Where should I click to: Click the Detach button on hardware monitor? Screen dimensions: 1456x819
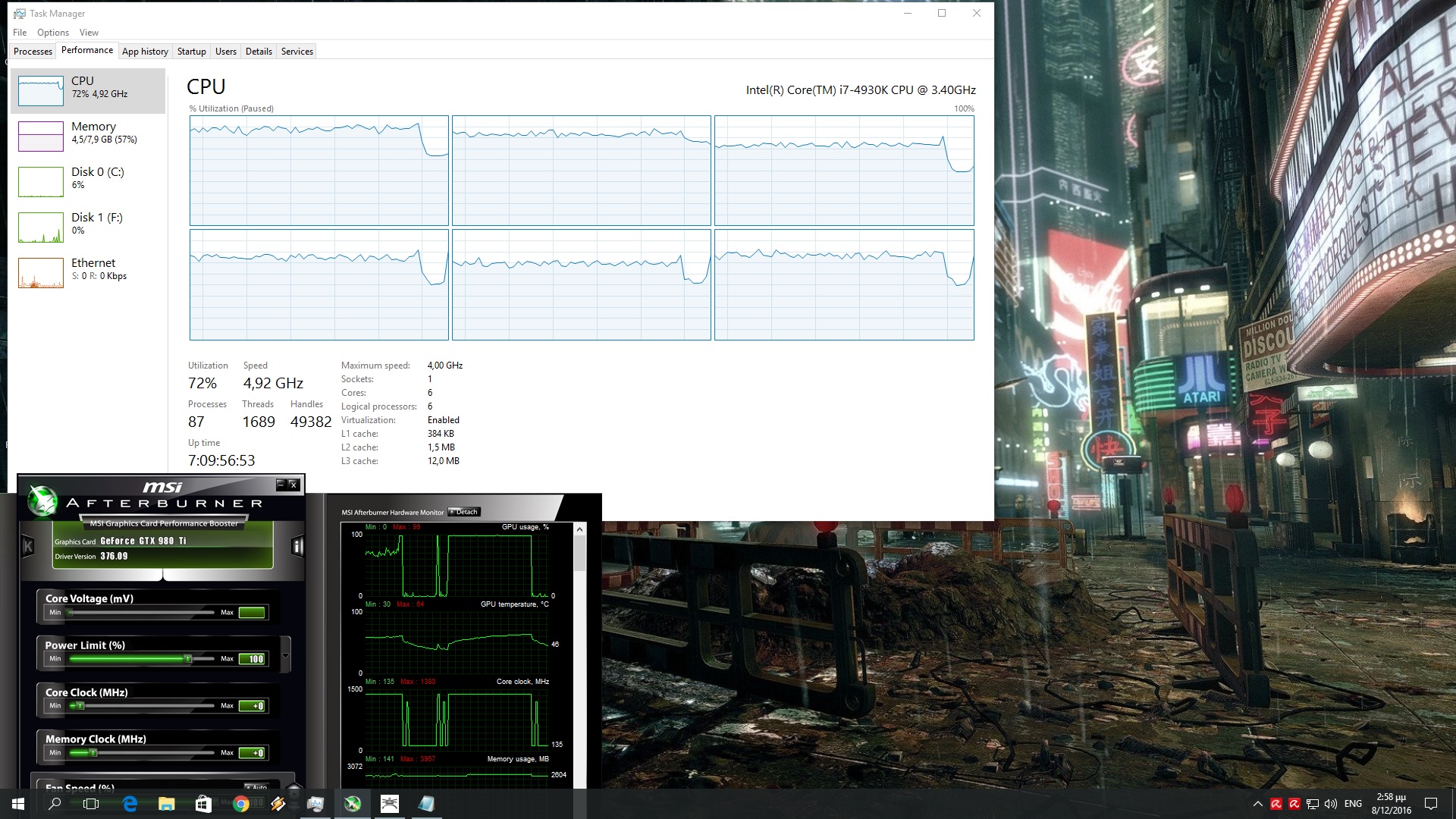[x=464, y=512]
